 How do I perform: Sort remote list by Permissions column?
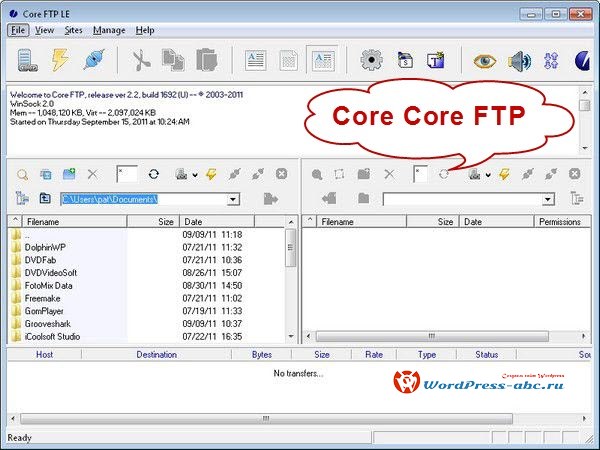[562, 222]
